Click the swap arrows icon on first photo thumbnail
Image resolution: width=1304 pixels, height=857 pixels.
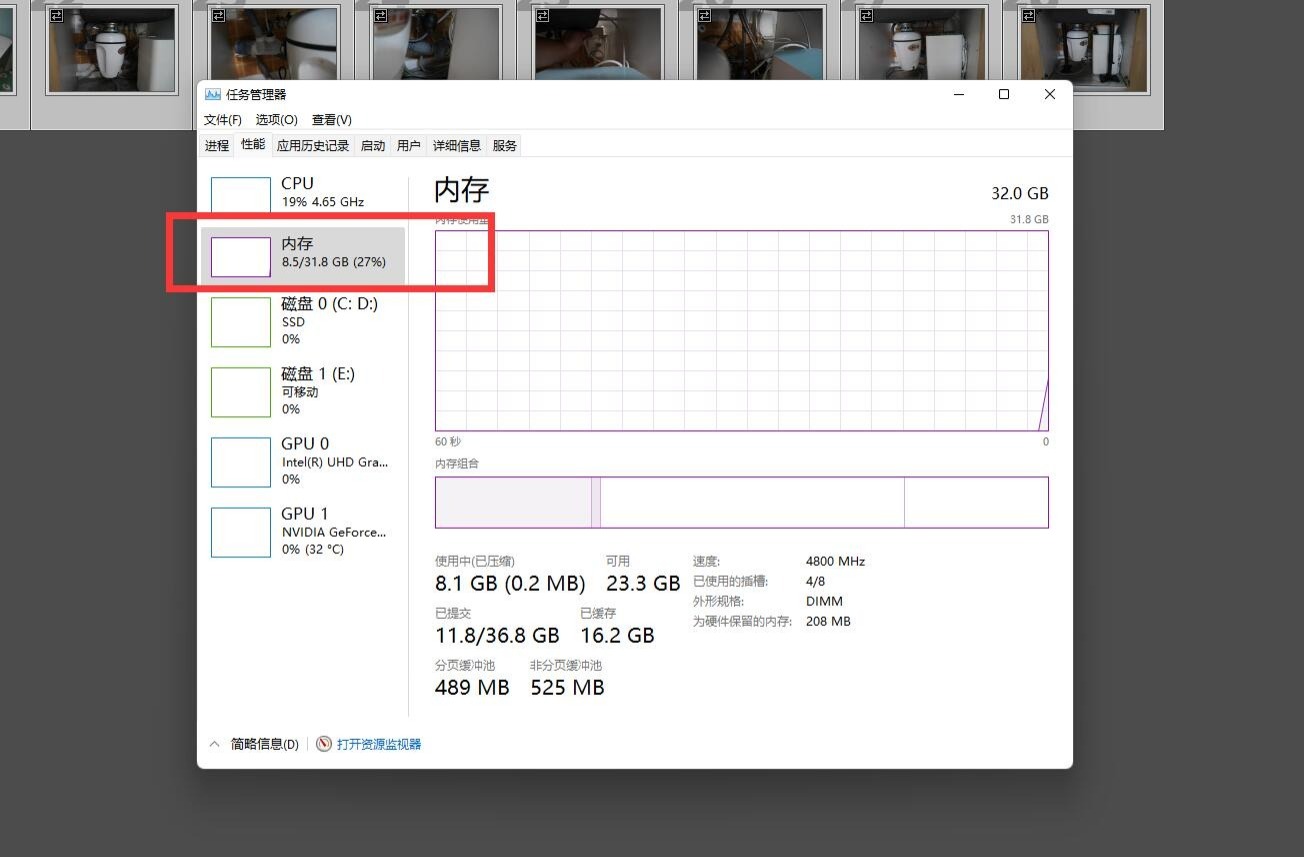click(x=58, y=15)
